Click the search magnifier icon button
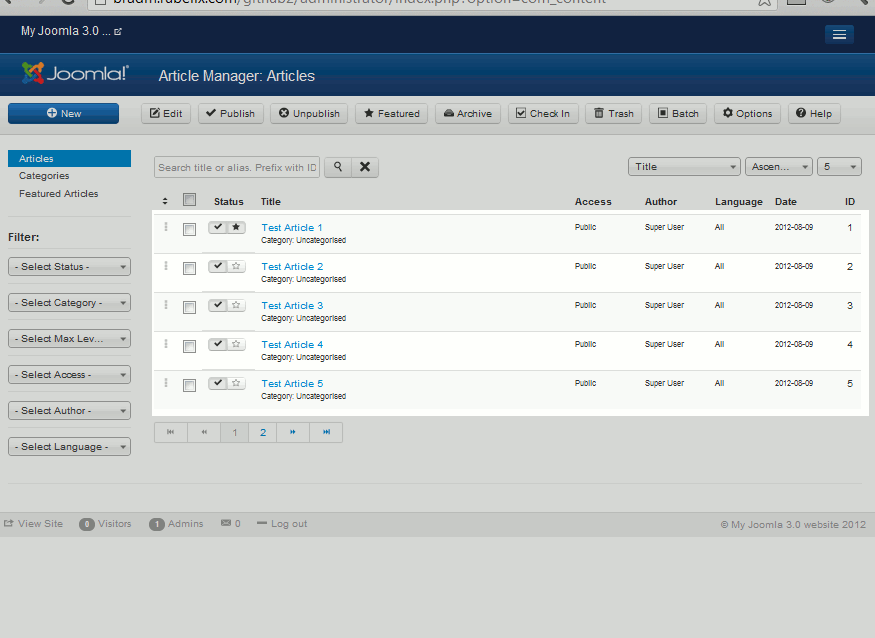This screenshot has width=875, height=638. click(338, 167)
